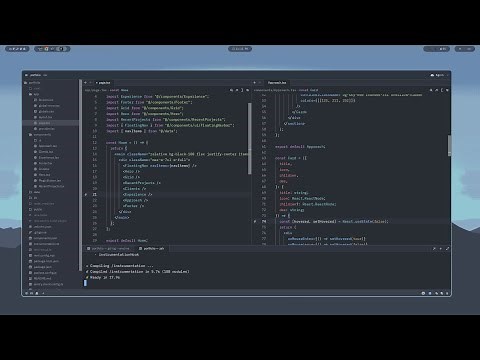This screenshot has height=360, width=480.
Task: Open Approach.tsx tab in right editor pane
Action: (x=277, y=83)
